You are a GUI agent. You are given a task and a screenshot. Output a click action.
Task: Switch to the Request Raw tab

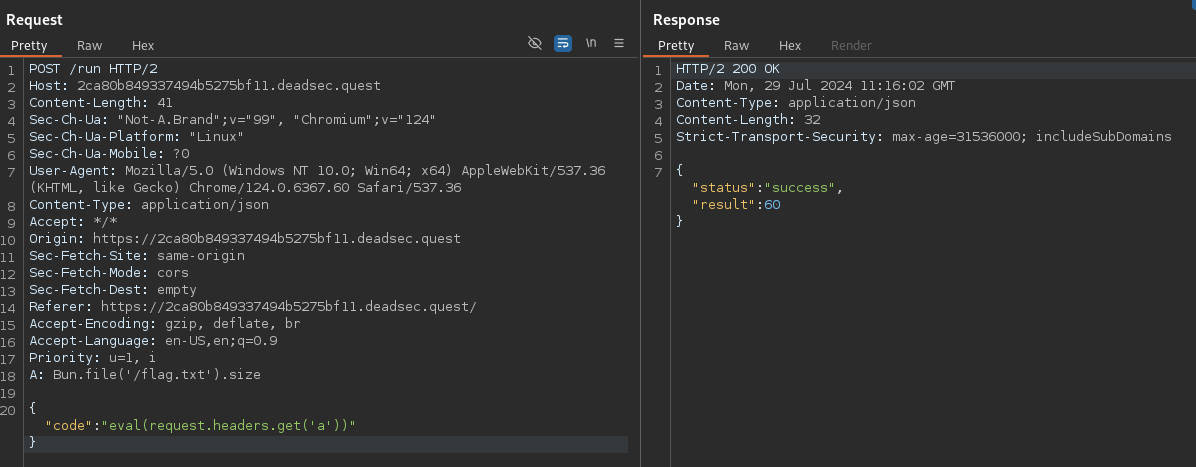(x=89, y=45)
